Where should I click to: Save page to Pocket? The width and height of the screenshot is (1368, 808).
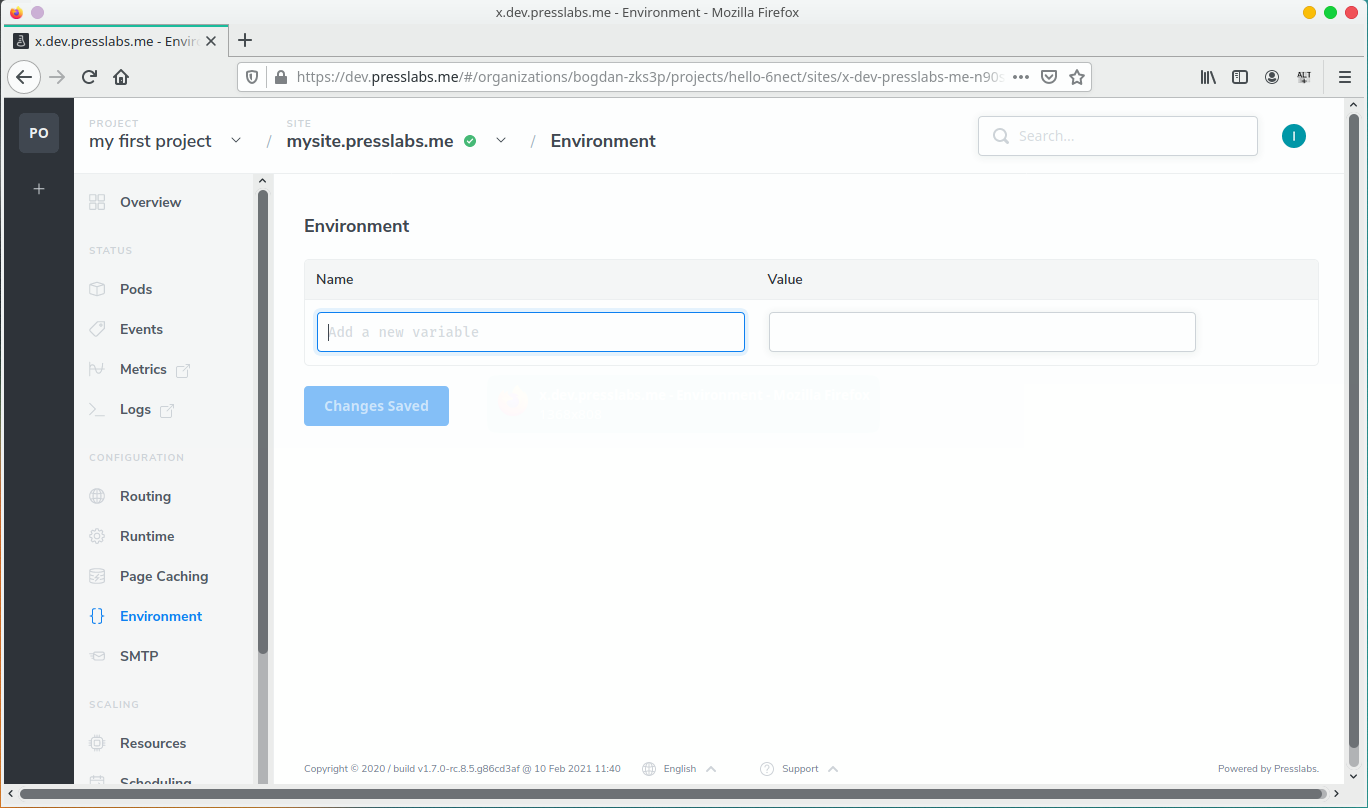1049,77
